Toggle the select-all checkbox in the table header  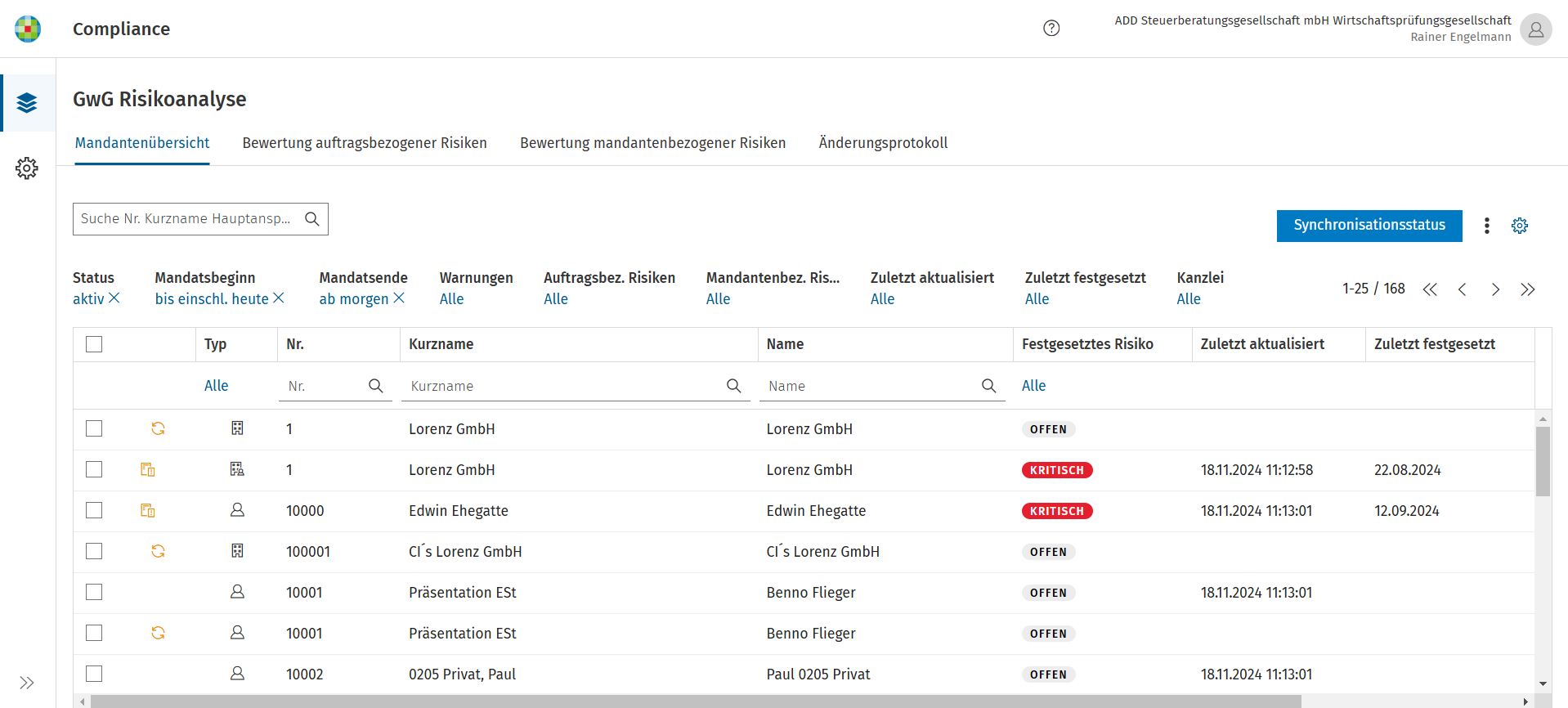94,344
